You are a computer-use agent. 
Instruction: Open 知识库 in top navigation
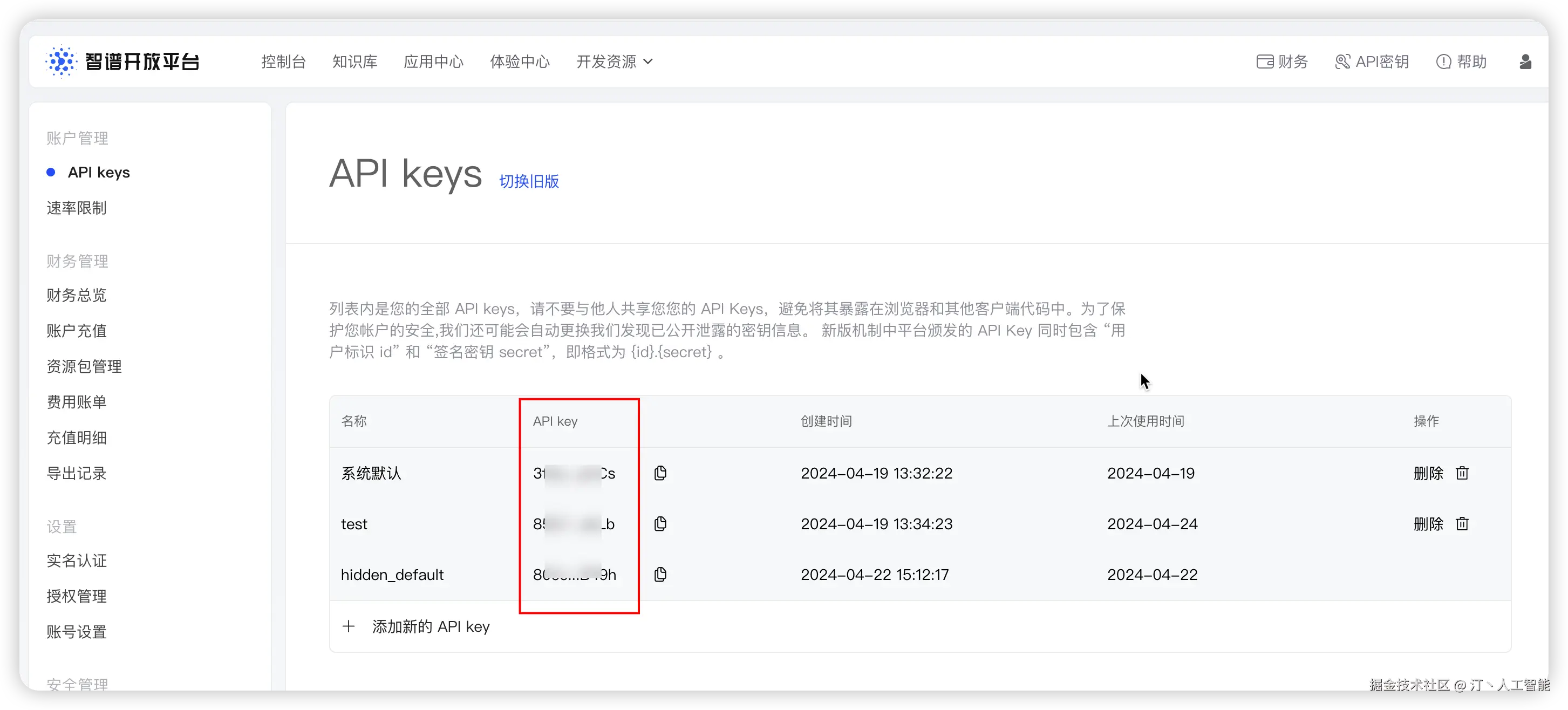354,62
